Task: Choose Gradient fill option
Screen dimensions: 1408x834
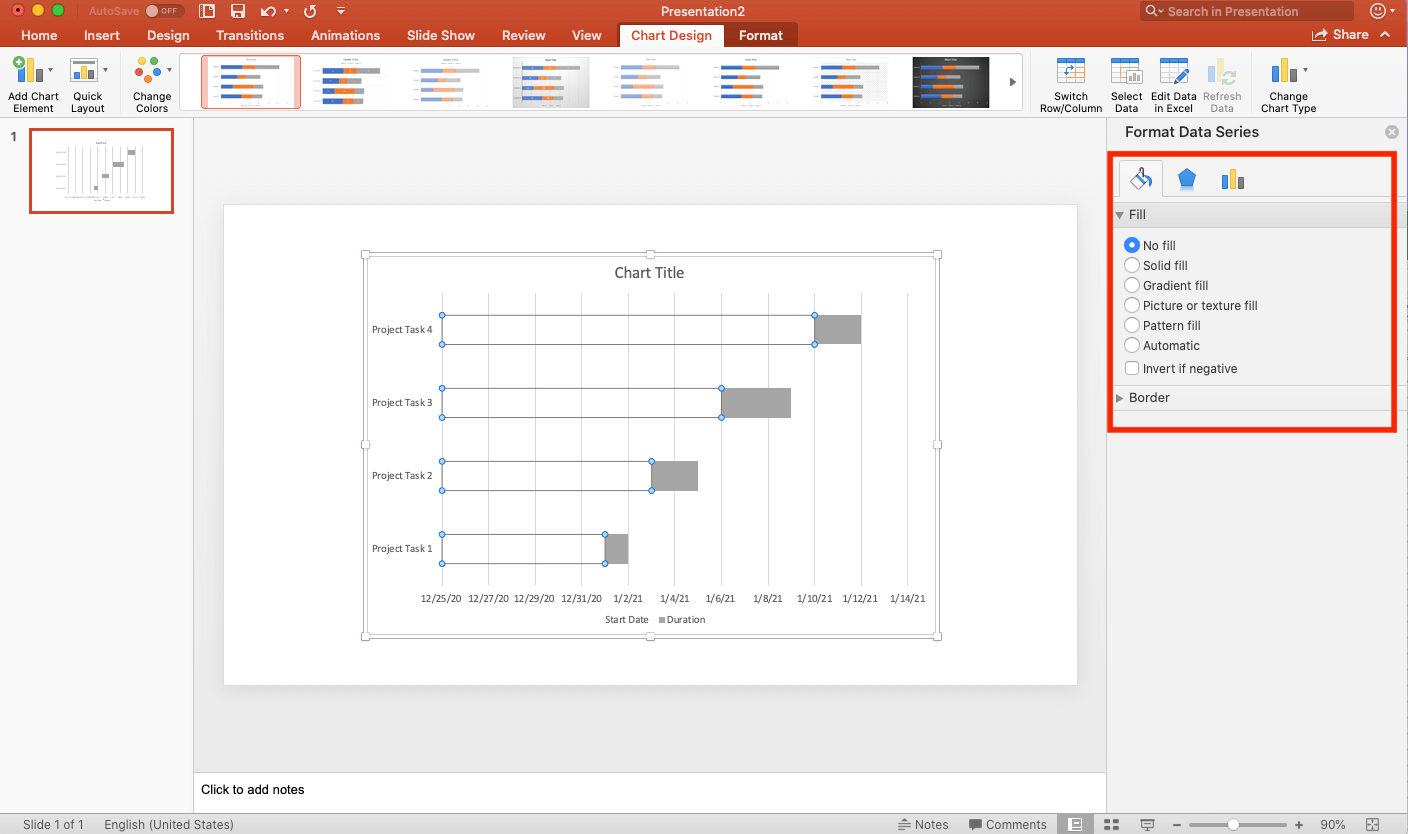Action: [x=1132, y=286]
